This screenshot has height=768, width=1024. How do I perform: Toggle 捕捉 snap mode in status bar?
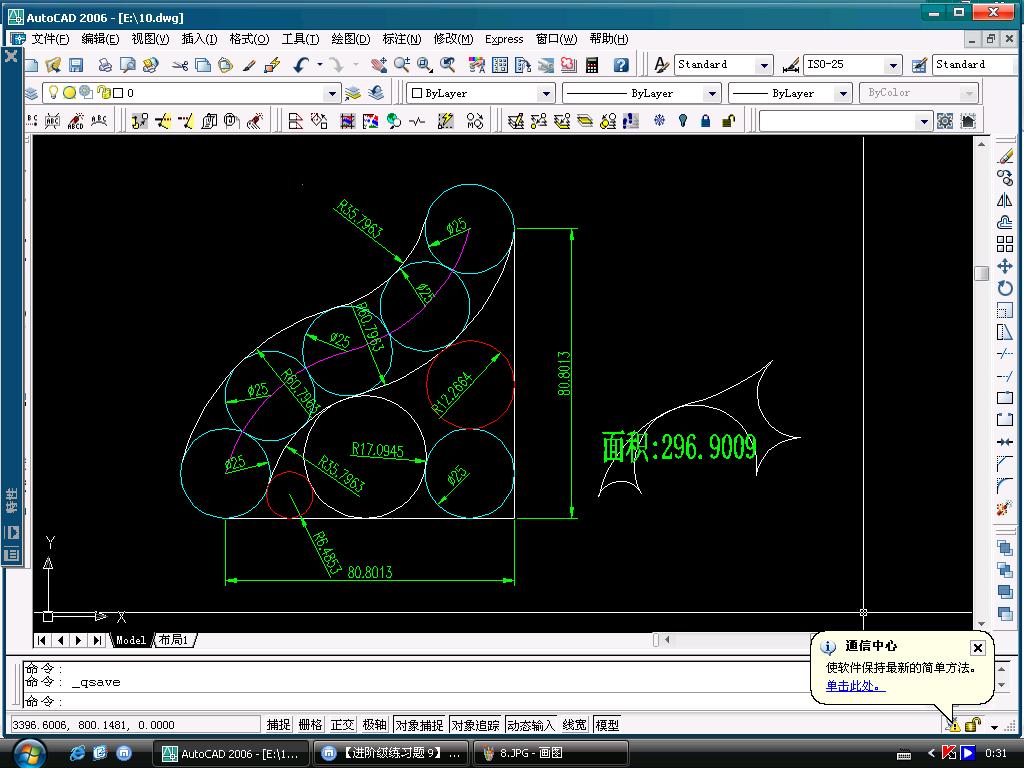coord(278,725)
